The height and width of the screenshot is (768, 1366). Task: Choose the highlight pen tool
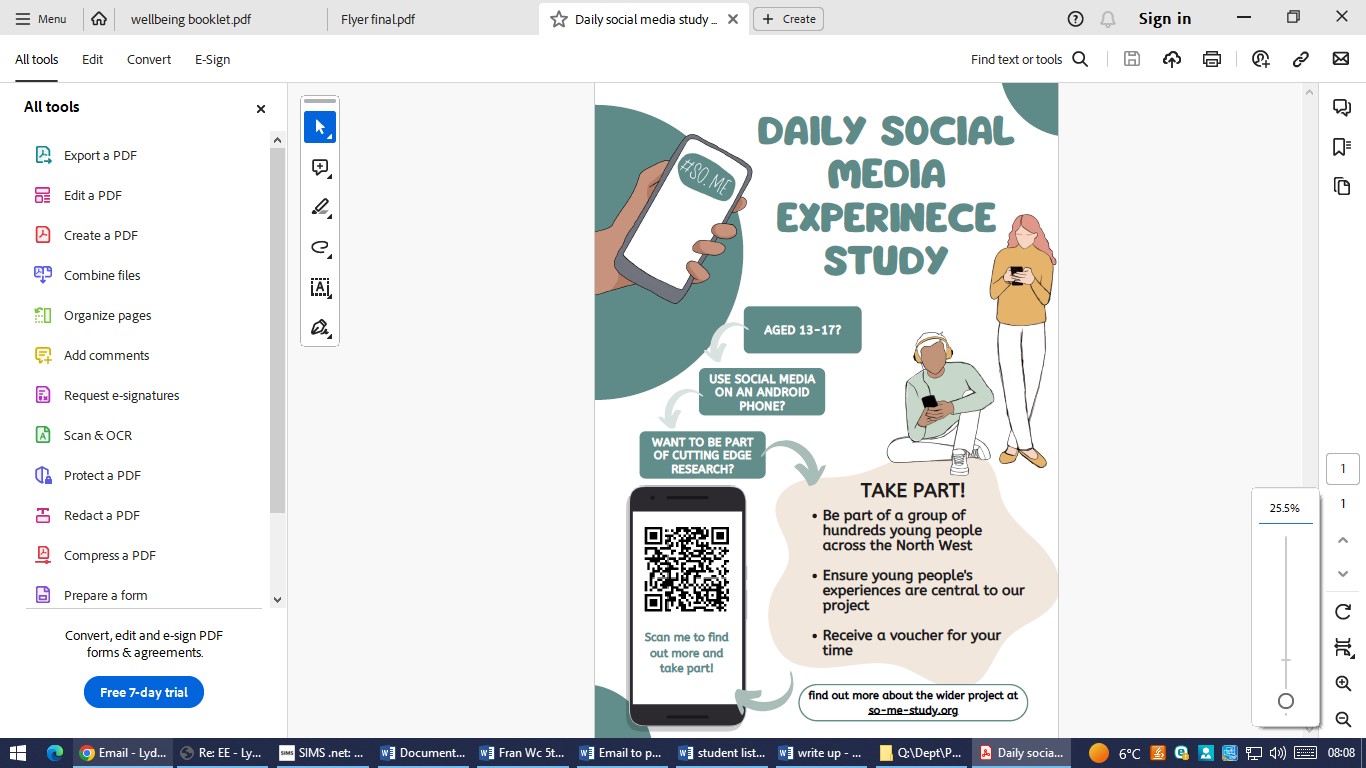pyautogui.click(x=320, y=207)
